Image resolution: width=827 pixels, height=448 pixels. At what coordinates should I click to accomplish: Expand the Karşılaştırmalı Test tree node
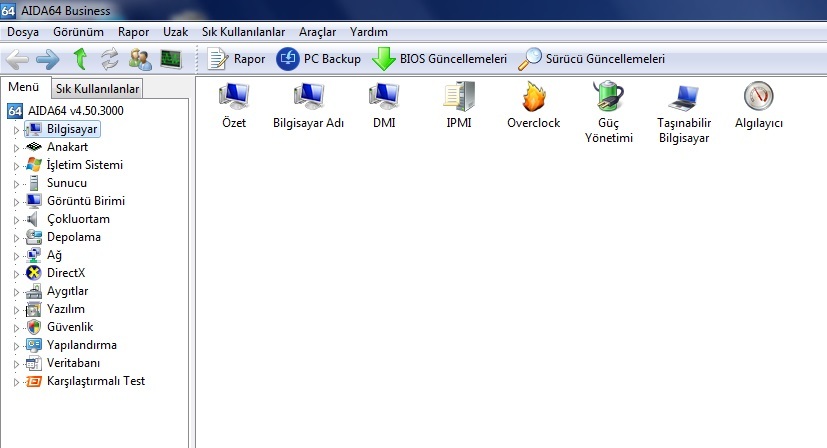coord(16,382)
